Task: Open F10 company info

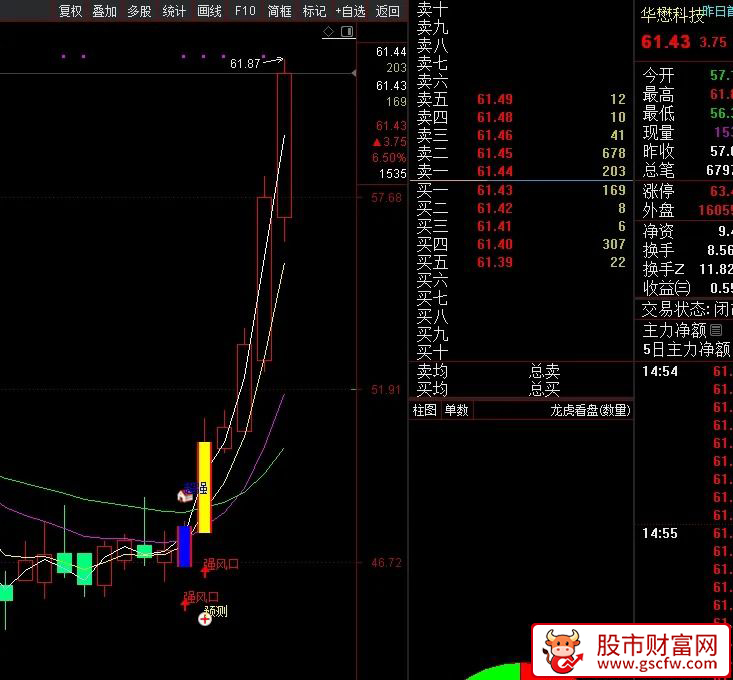Action: click(245, 11)
